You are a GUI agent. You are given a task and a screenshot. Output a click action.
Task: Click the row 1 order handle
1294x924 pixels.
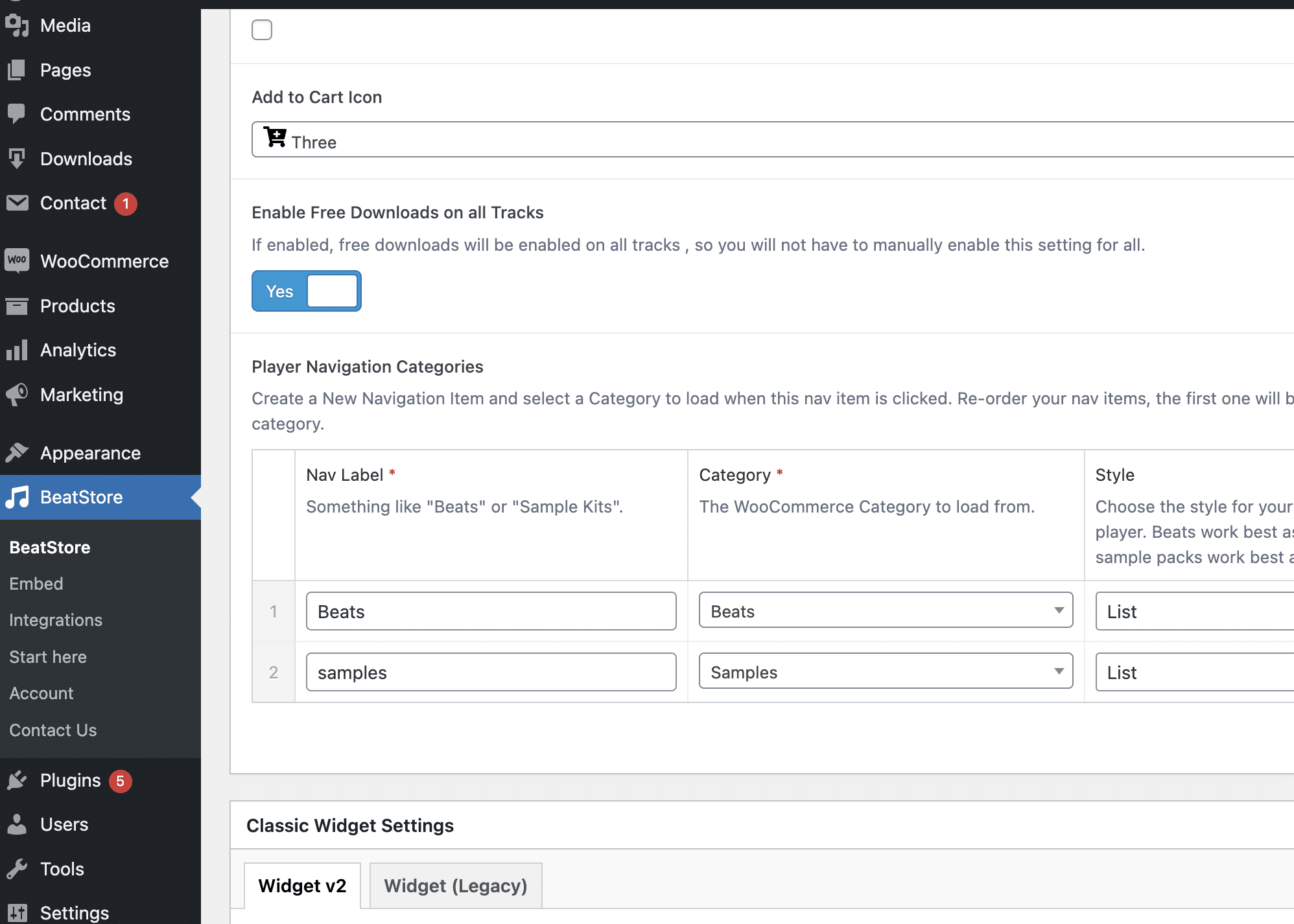274,611
